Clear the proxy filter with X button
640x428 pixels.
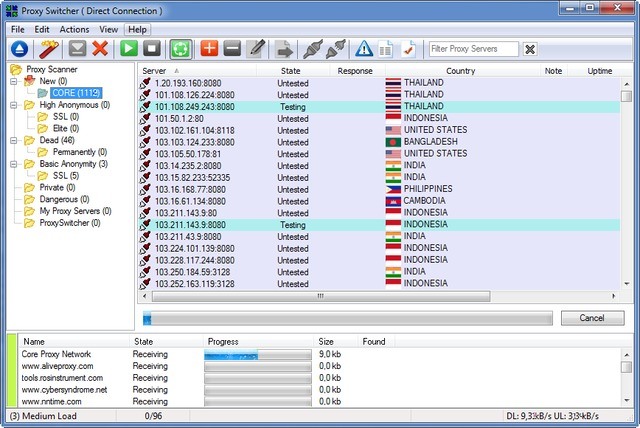[x=530, y=49]
